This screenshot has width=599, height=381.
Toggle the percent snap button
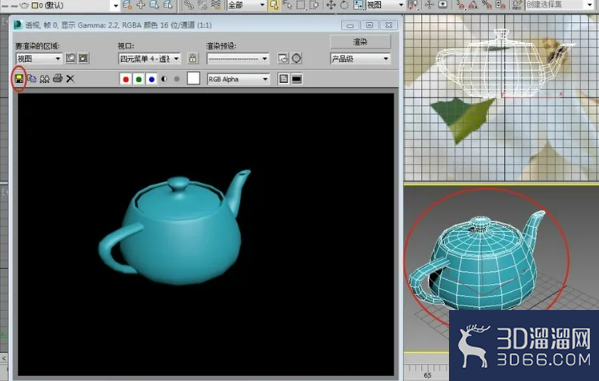(x=487, y=5)
